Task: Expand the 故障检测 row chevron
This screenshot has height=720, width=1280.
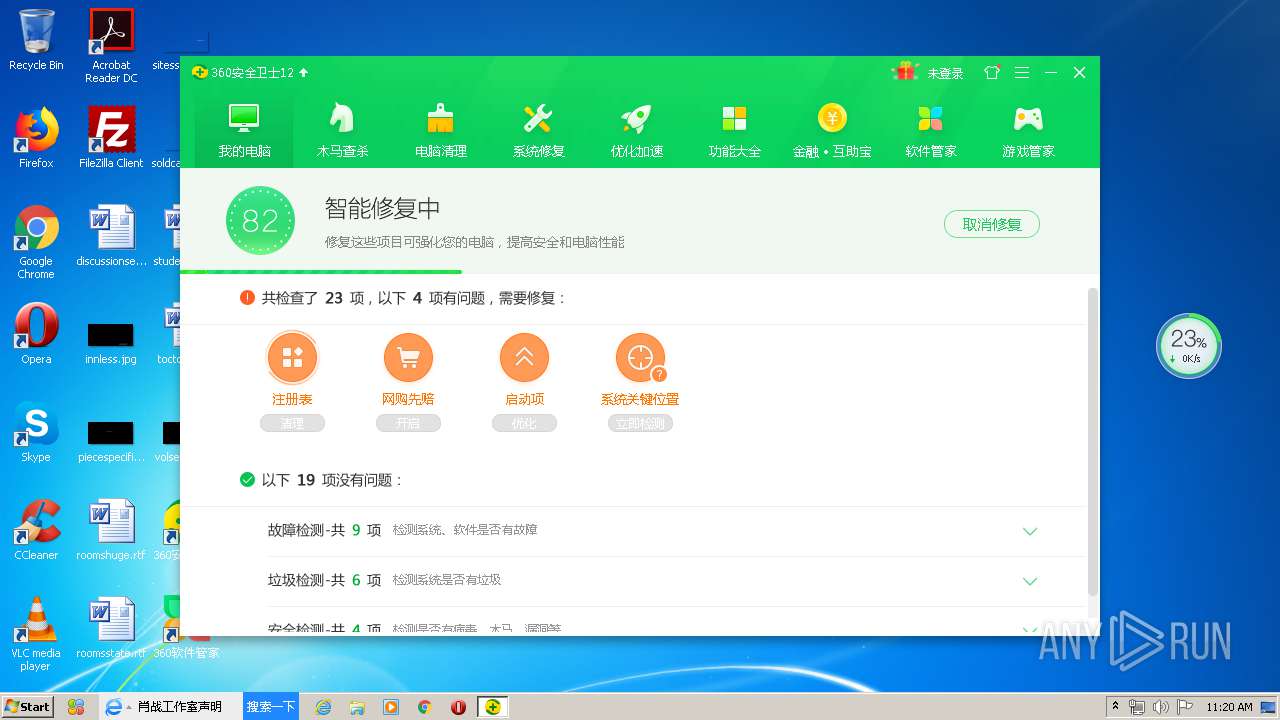Action: (1030, 531)
